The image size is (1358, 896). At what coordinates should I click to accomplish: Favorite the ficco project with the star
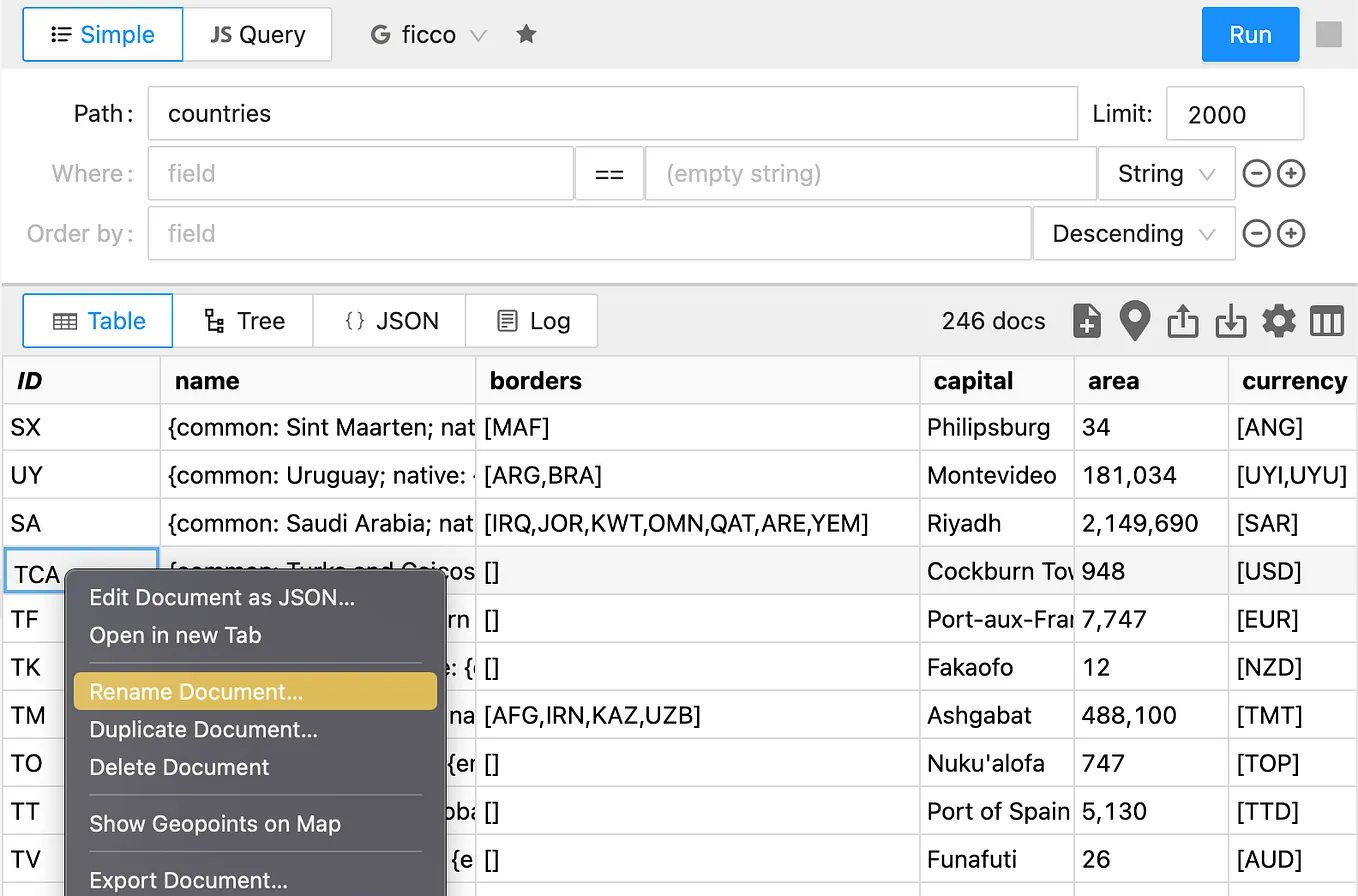(526, 34)
